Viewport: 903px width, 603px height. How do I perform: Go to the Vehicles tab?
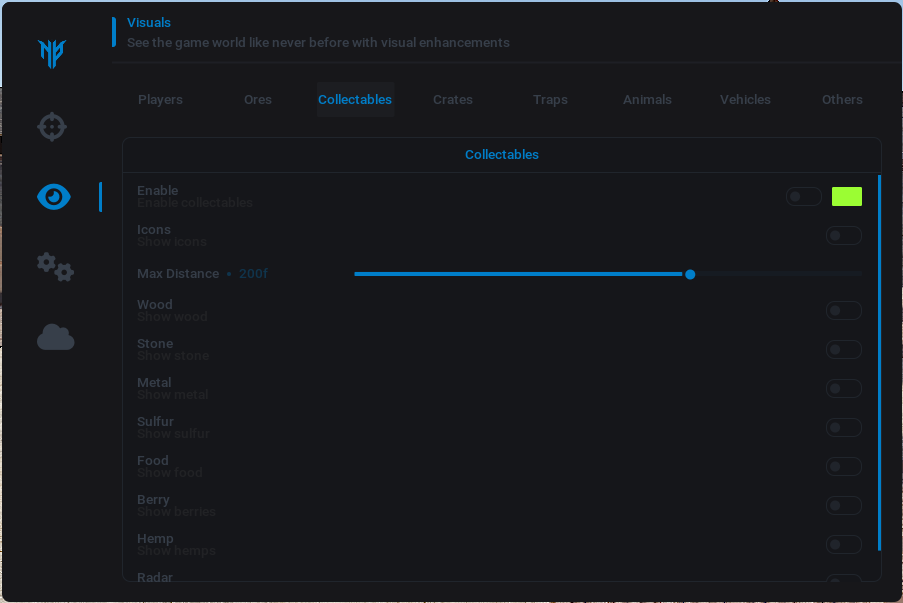click(x=745, y=100)
